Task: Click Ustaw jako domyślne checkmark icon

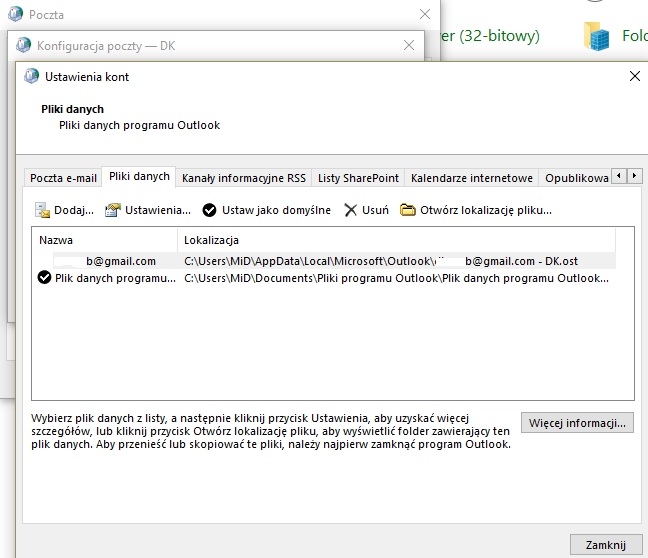Action: pyautogui.click(x=210, y=210)
